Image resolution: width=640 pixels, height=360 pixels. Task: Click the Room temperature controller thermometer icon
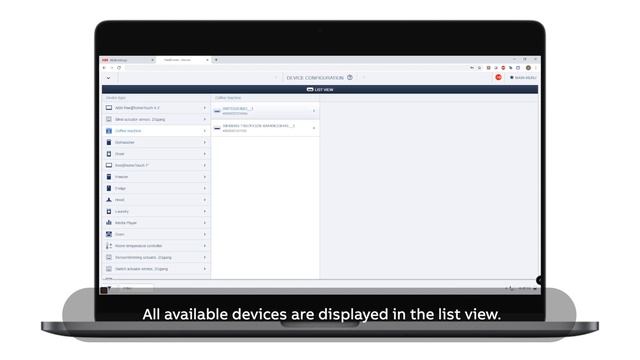point(109,246)
